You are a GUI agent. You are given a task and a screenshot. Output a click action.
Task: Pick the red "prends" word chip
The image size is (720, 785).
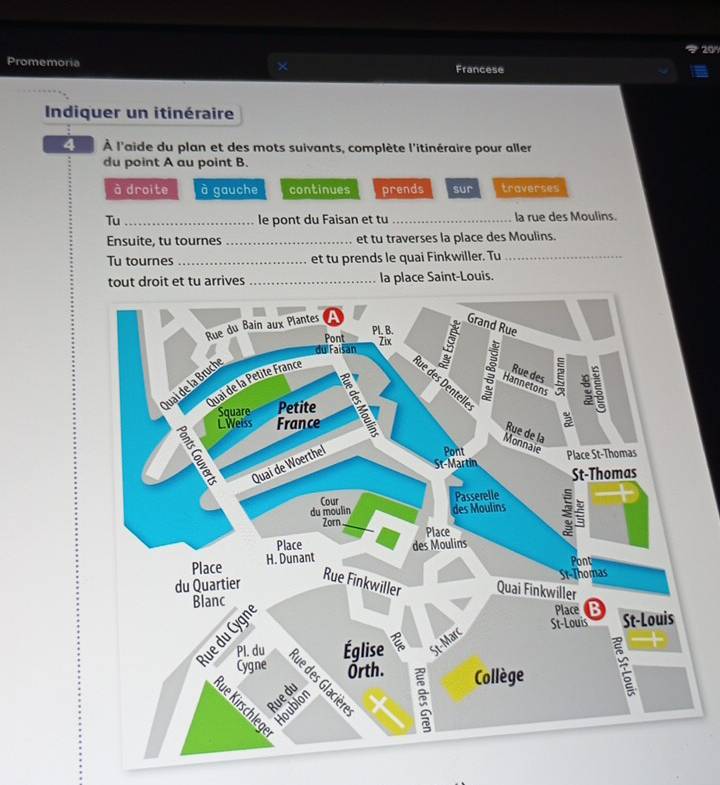(x=402, y=189)
